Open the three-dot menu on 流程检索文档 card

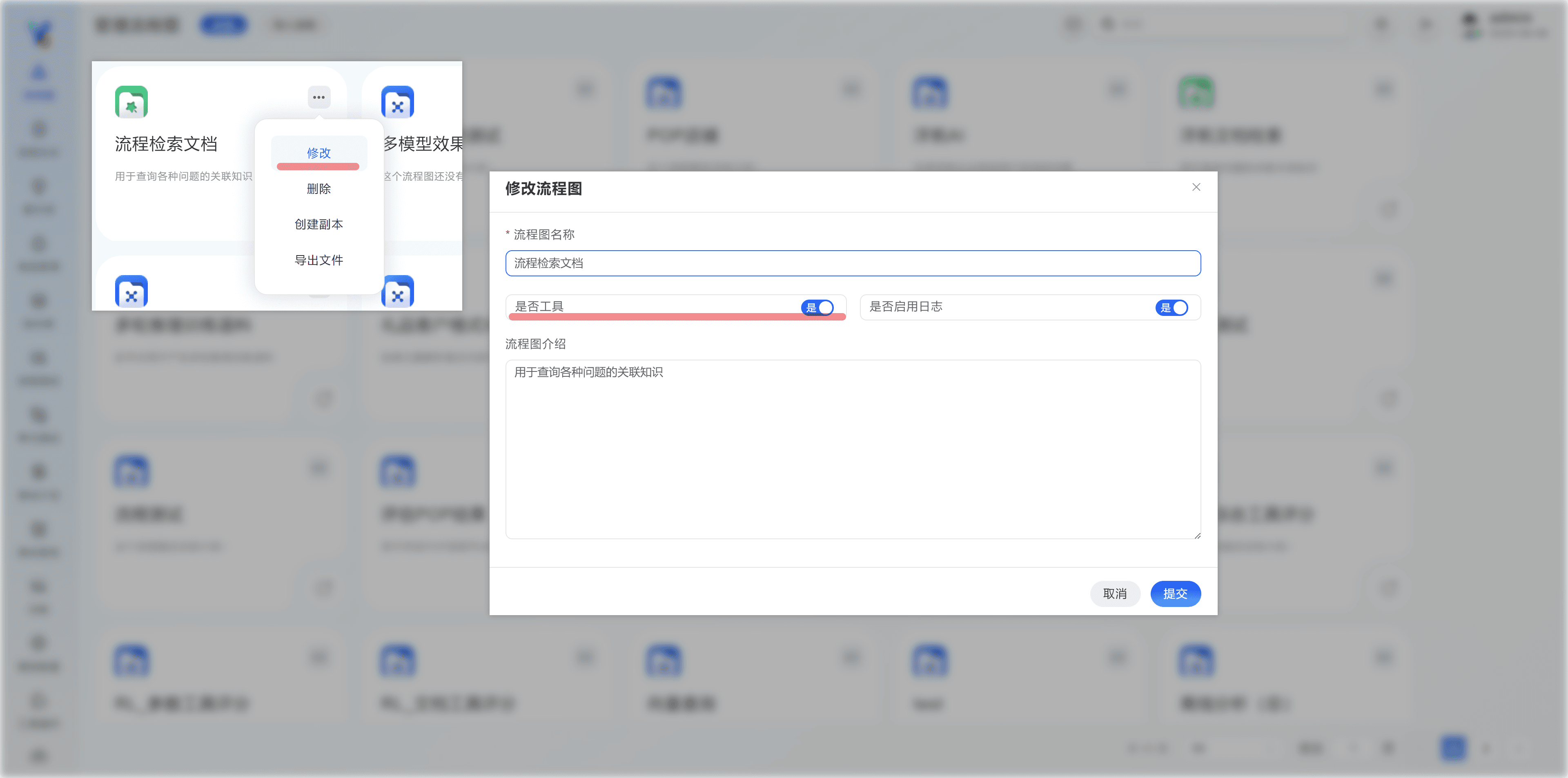coord(318,97)
